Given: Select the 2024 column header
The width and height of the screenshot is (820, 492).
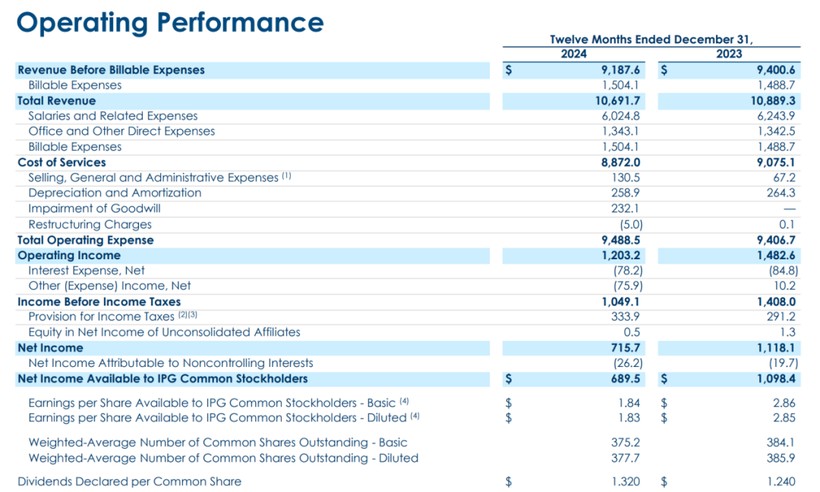Looking at the screenshot, I should (574, 54).
